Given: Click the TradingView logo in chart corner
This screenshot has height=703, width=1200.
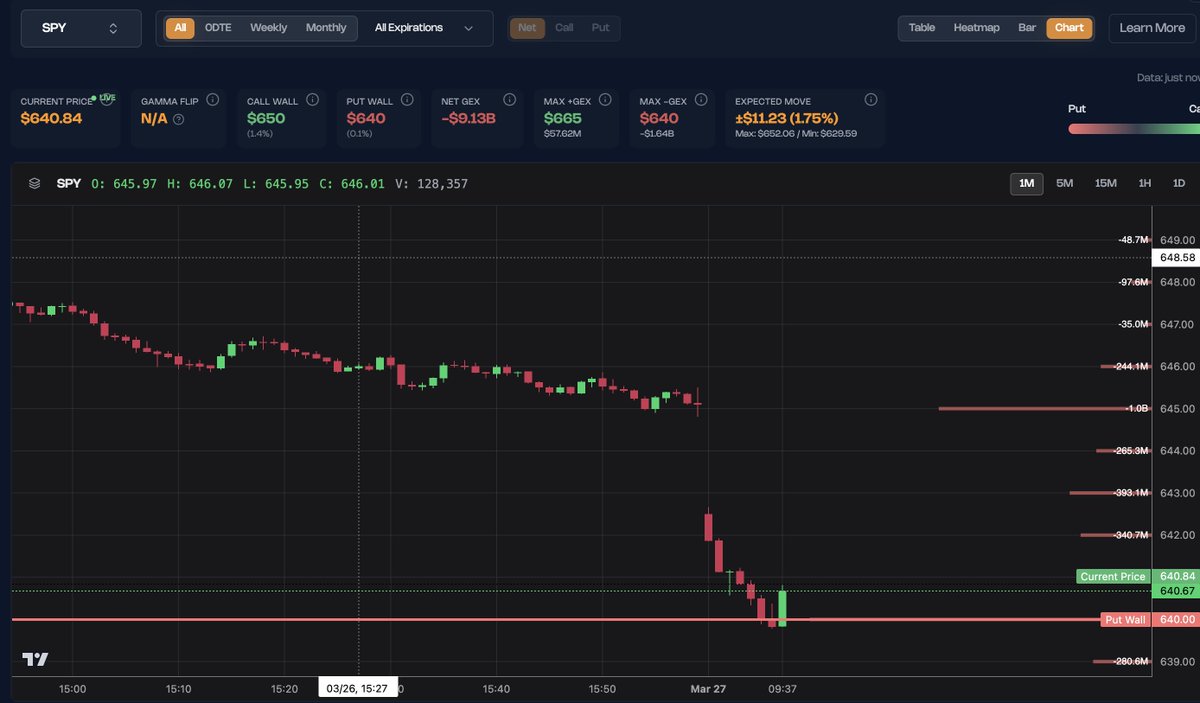Looking at the screenshot, I should coord(36,659).
